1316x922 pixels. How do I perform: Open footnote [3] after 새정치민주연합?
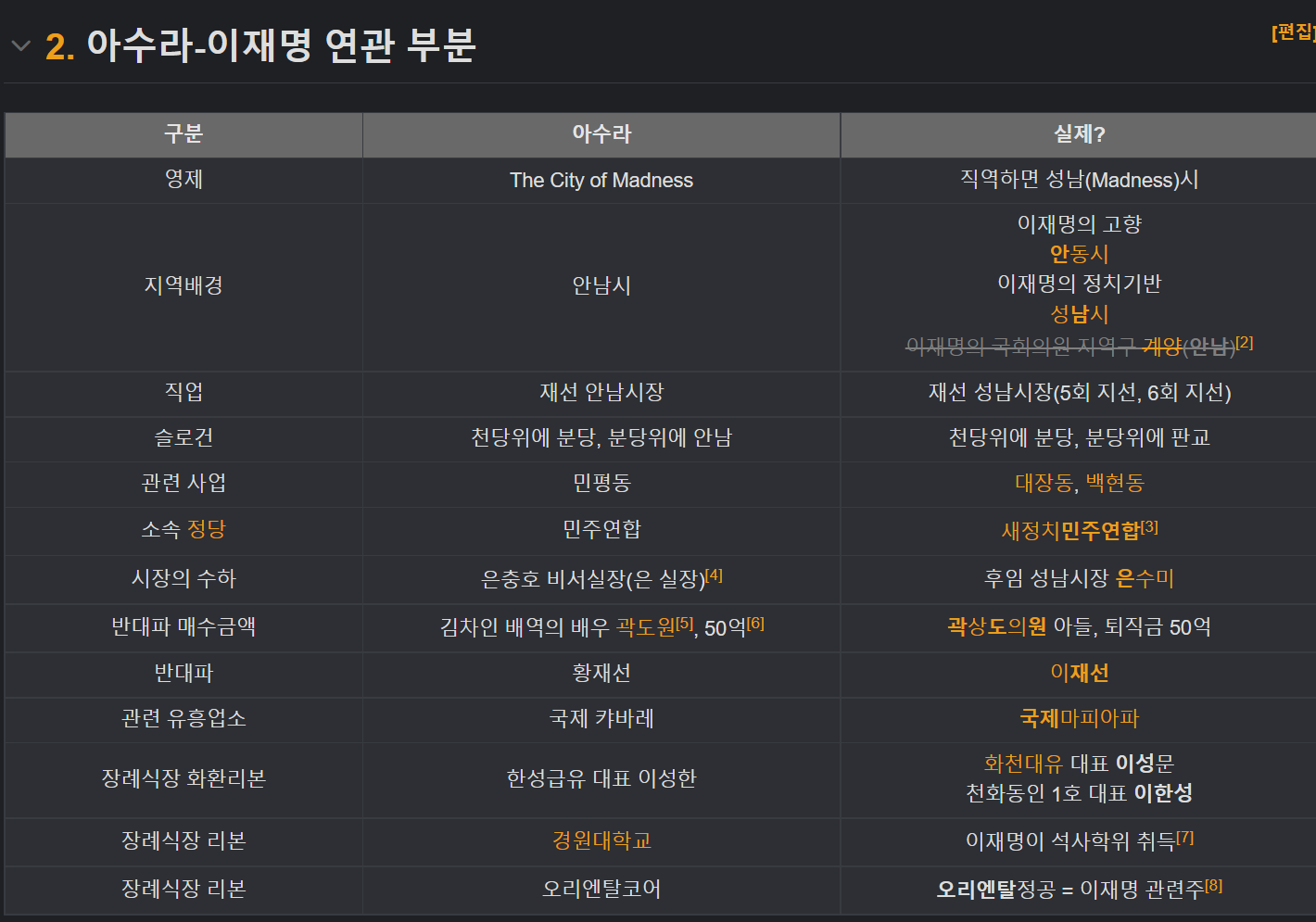(x=1150, y=526)
